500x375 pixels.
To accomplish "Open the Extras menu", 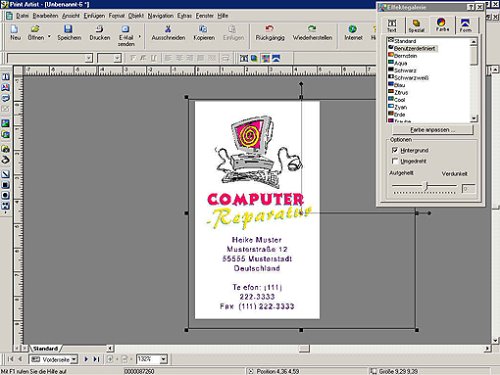I will tap(184, 16).
